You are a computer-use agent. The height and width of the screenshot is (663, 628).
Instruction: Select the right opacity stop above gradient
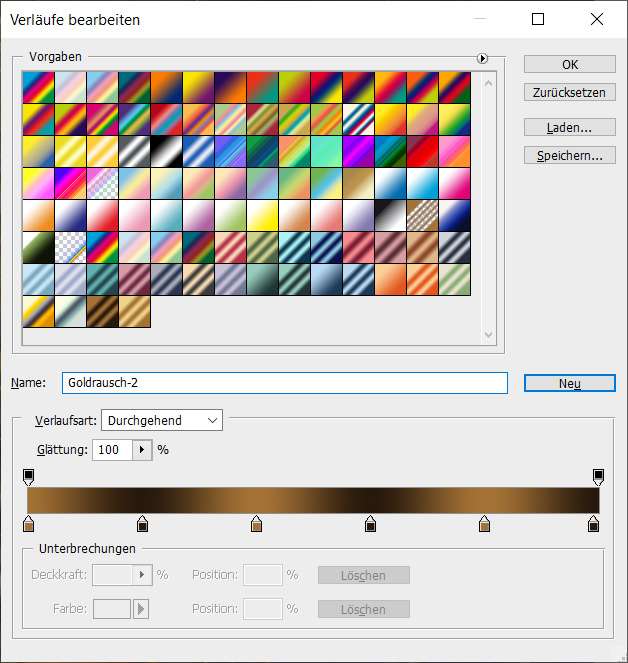pos(598,476)
